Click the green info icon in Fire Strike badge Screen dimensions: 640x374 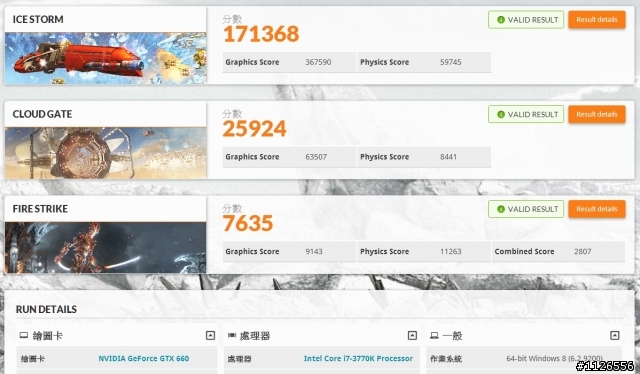click(501, 209)
